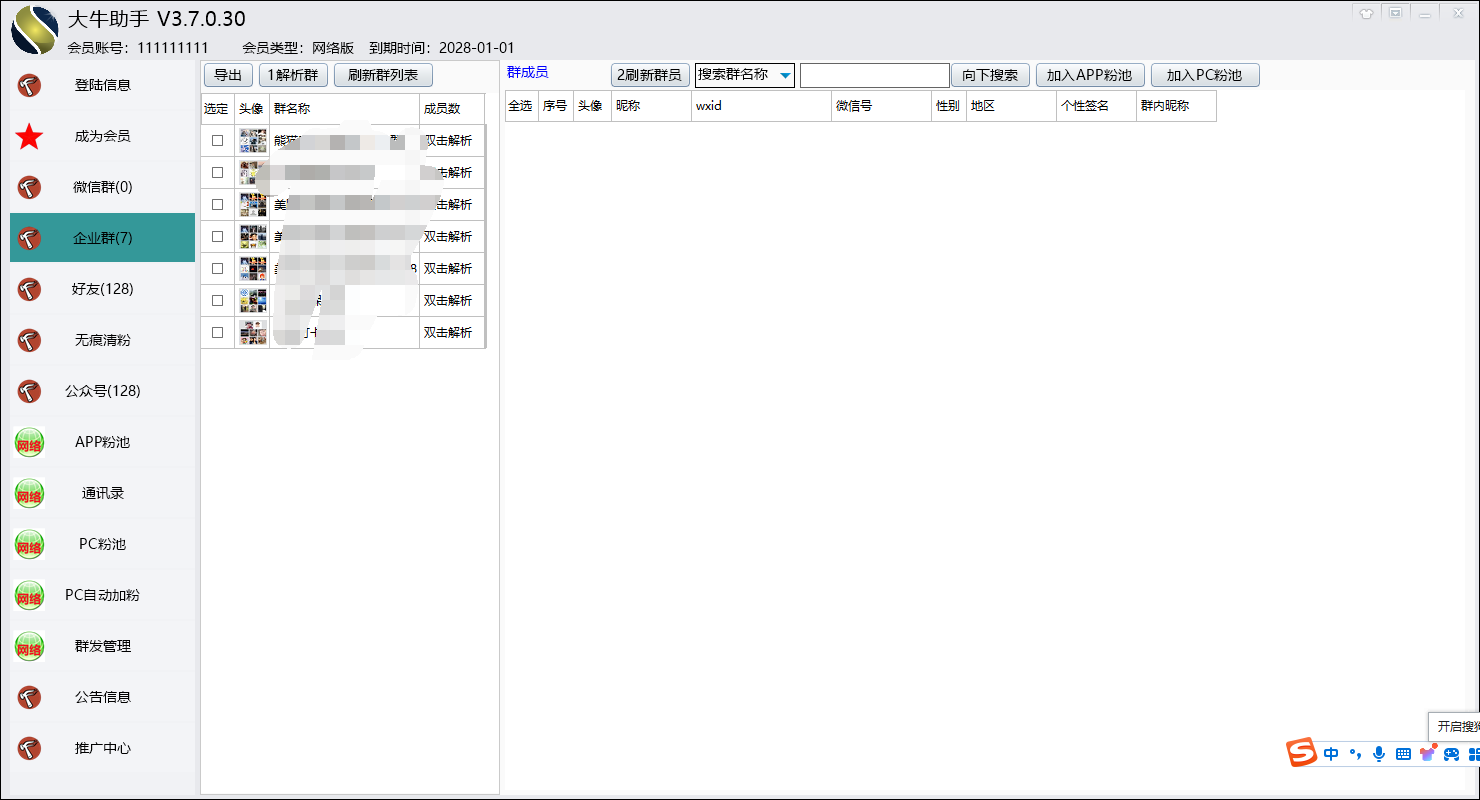Toggle the Chinese/English 中 input switch
The image size is (1480, 800).
point(1330,753)
